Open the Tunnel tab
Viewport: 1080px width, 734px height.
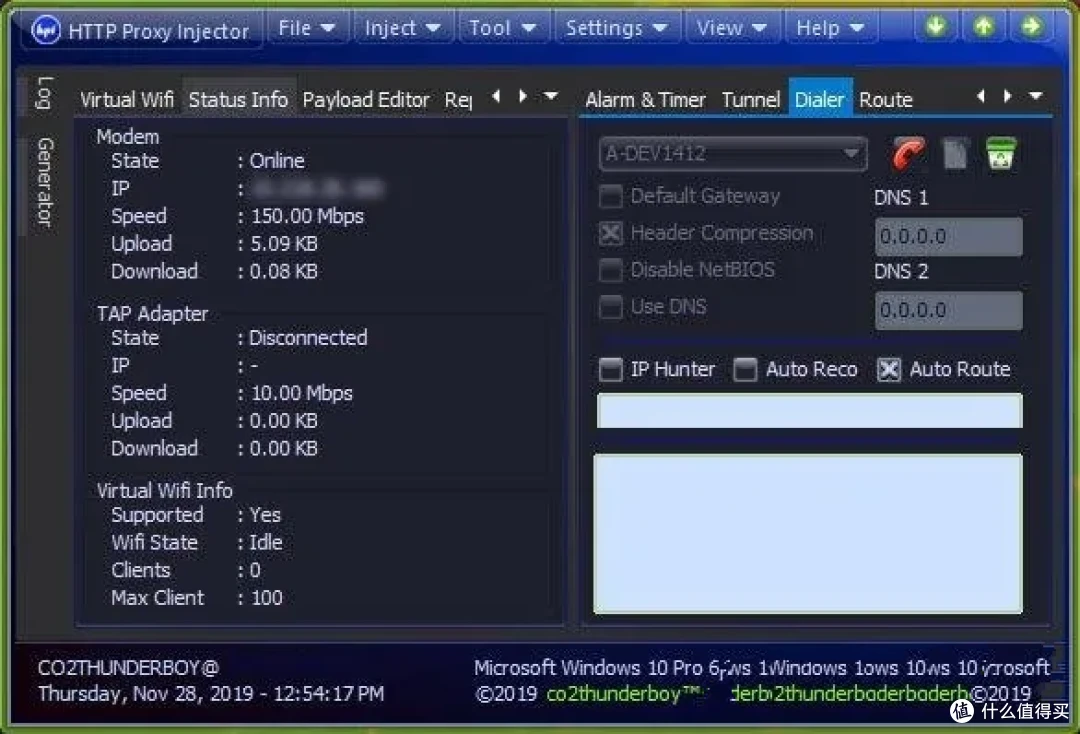(751, 100)
